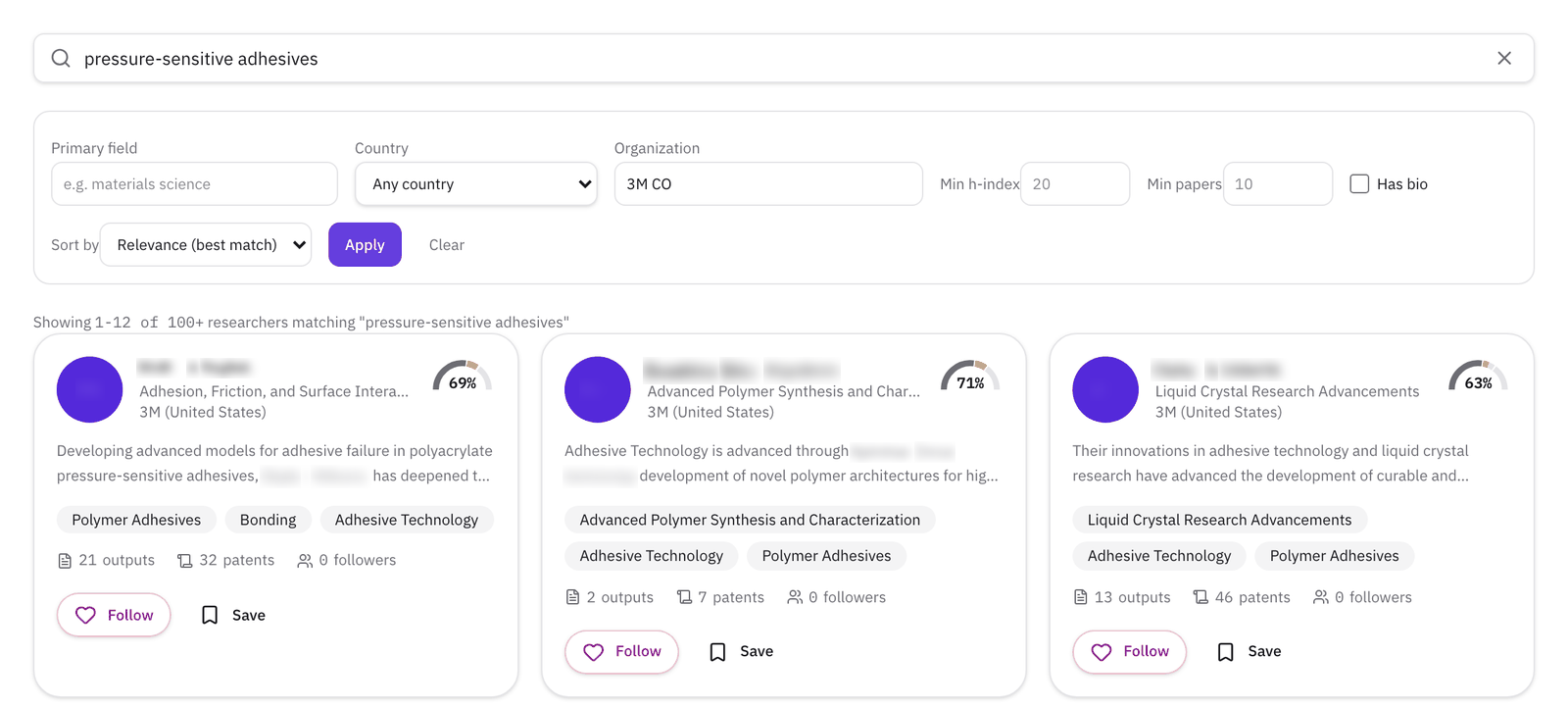The width and height of the screenshot is (1568, 706).
Task: Select Adhesive Technology tag on 71% card
Action: pyautogui.click(x=651, y=556)
